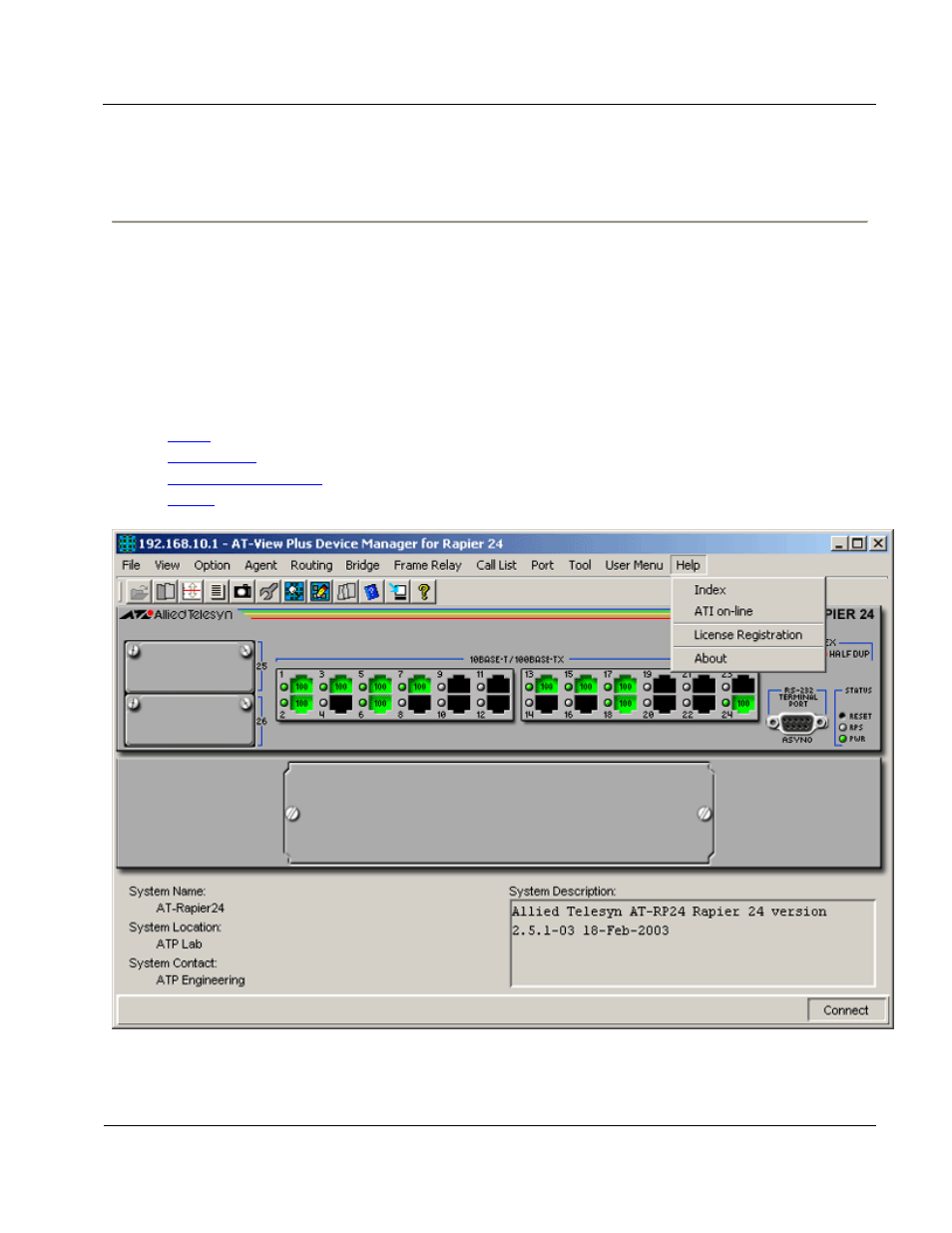
Task: Choose License Registration from Help menu
Action: [748, 635]
